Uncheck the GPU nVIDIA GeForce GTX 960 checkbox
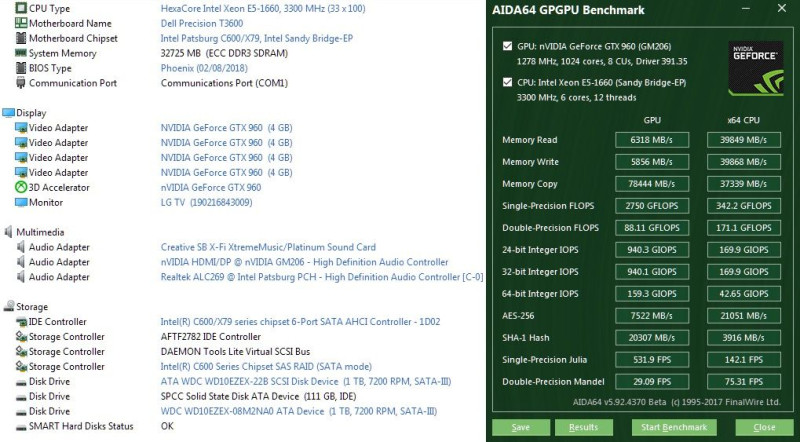Screen dimensions: 800x442 [507, 46]
